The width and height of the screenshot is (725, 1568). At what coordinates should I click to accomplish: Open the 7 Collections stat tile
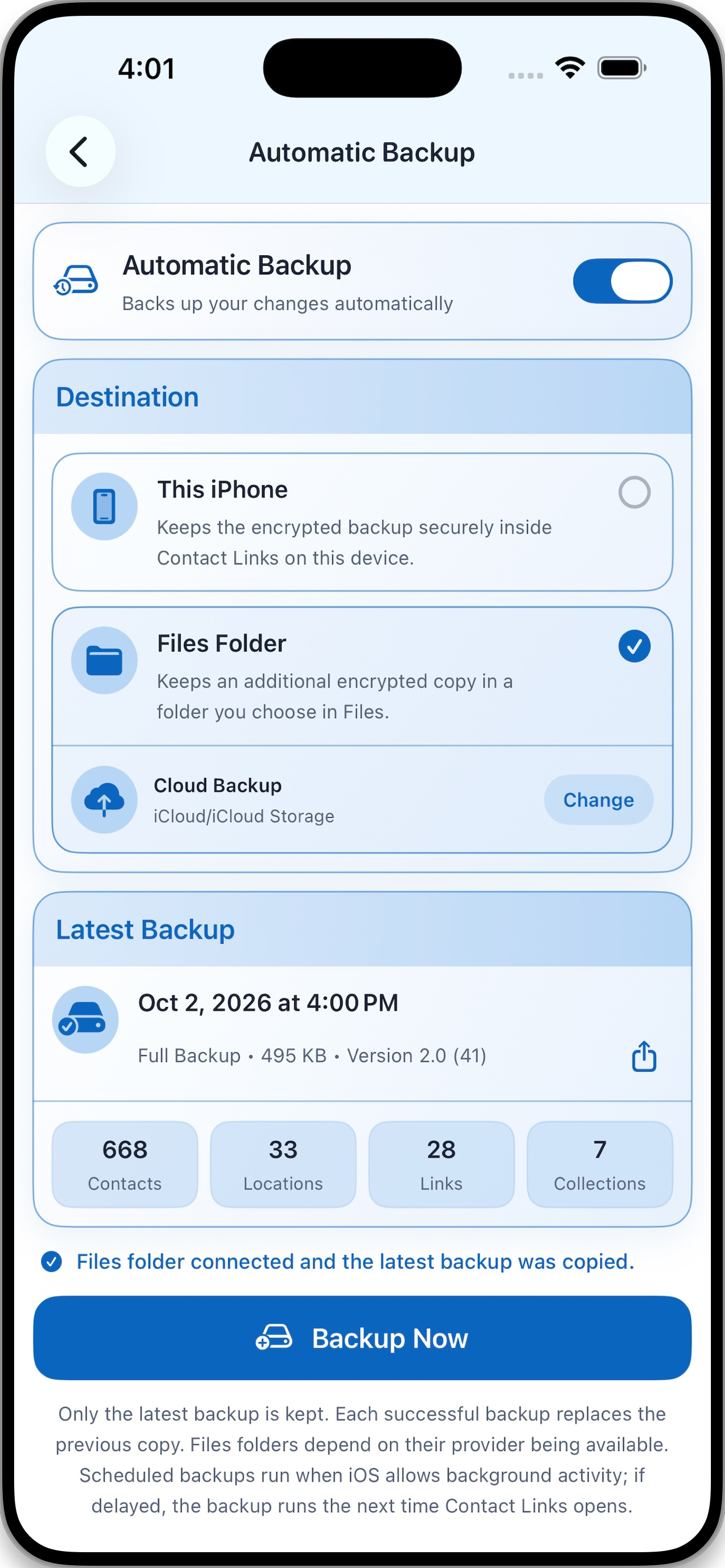(x=600, y=1164)
